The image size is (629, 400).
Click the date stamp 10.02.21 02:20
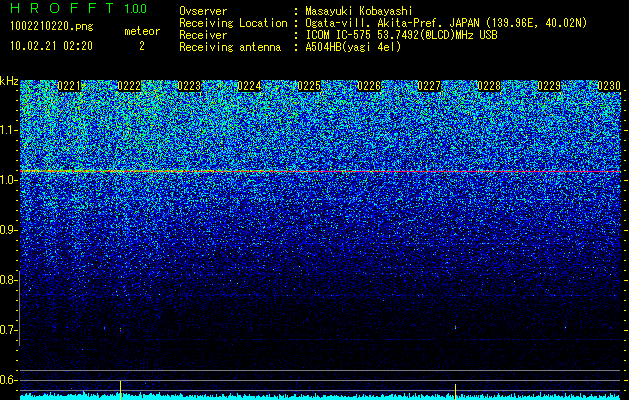click(51, 46)
